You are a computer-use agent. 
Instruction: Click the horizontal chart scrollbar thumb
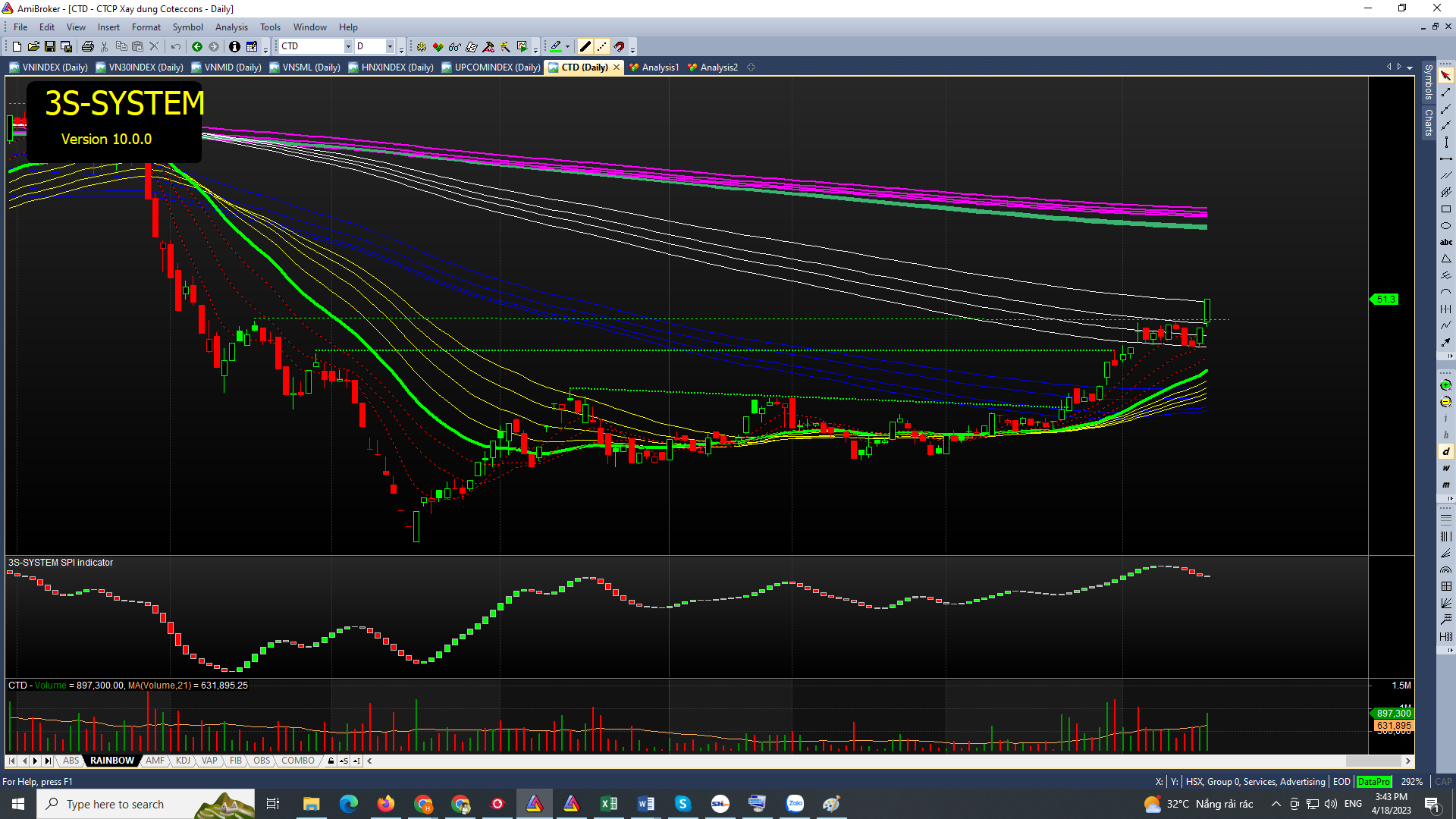pyautogui.click(x=1373, y=761)
